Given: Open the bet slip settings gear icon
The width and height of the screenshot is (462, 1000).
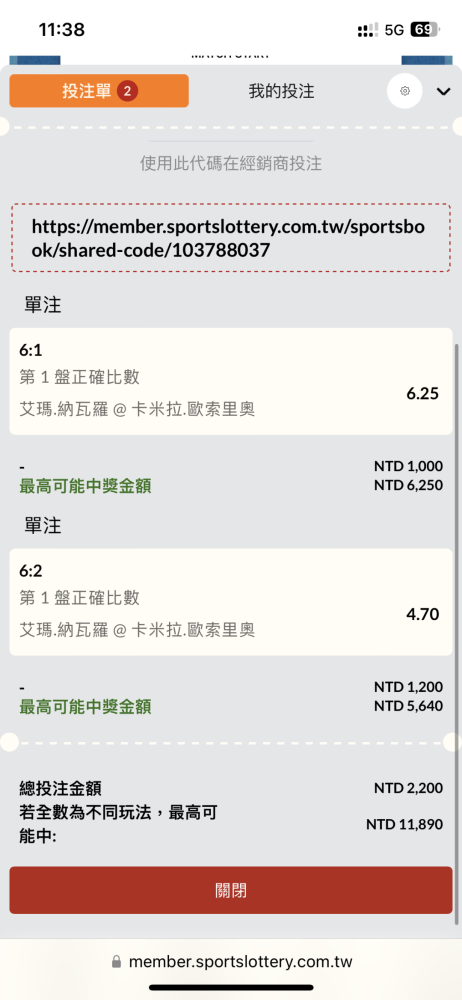Looking at the screenshot, I should coord(405,91).
